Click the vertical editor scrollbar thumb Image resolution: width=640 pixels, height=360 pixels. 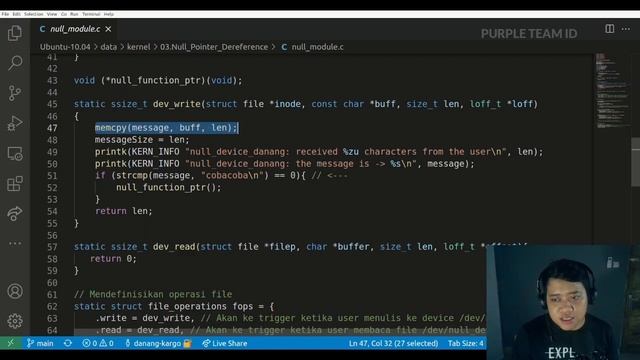coord(636,162)
